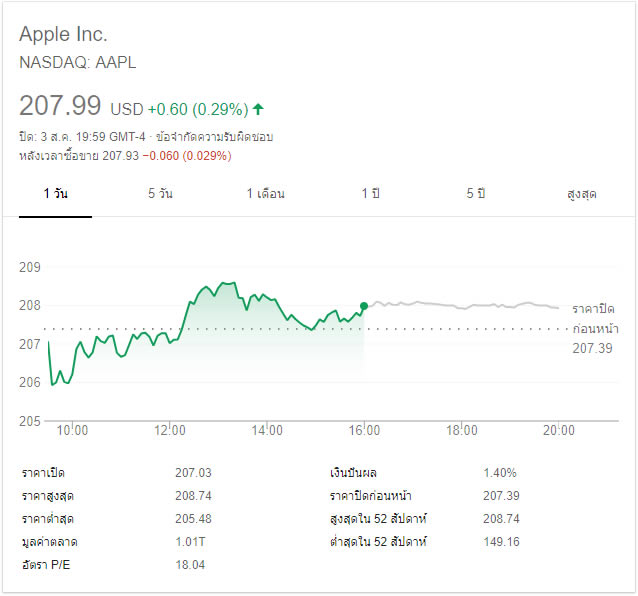Switch to the 5 ปี tab
Viewport: 638px width, 596px height.
[475, 194]
